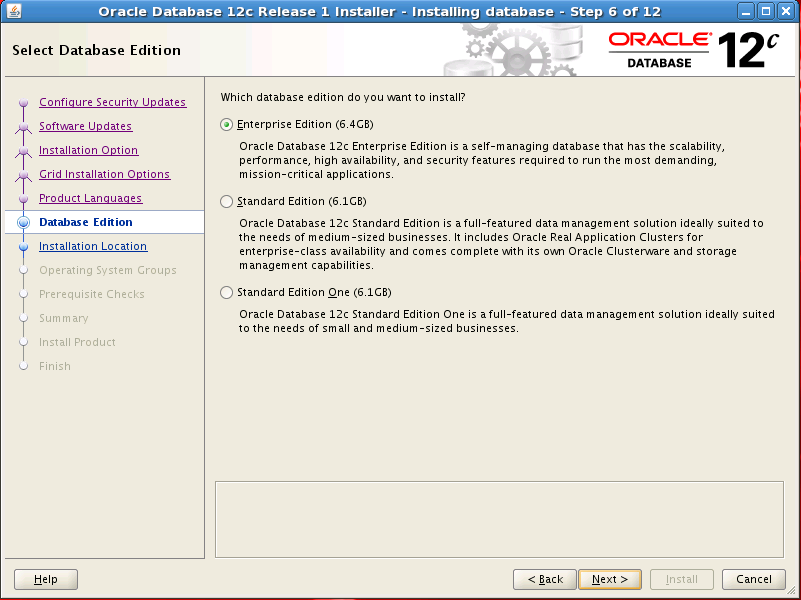Image resolution: width=801 pixels, height=600 pixels.
Task: Open the Installation Location step
Action: tap(92, 246)
